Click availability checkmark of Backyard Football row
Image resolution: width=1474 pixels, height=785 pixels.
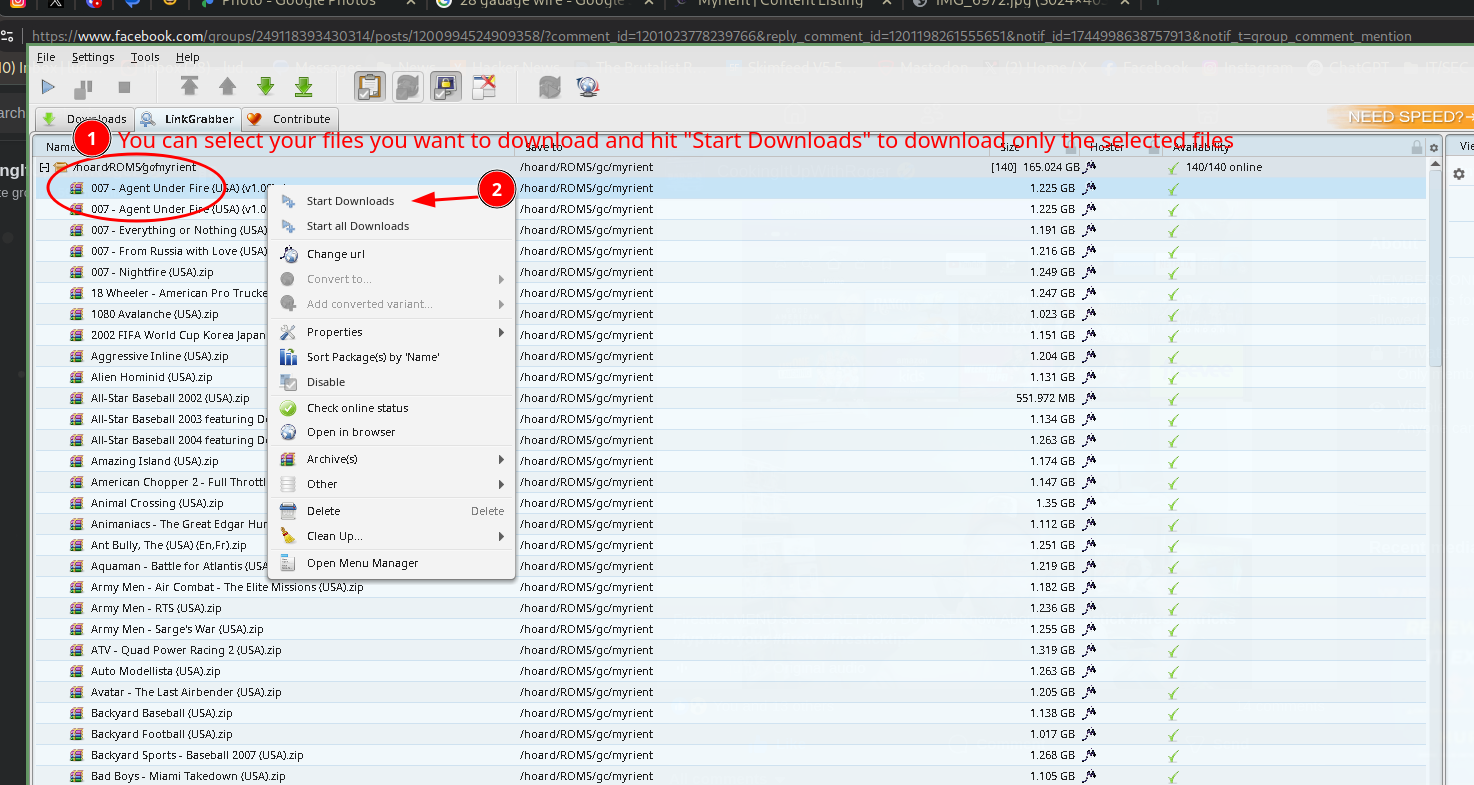coord(1174,734)
